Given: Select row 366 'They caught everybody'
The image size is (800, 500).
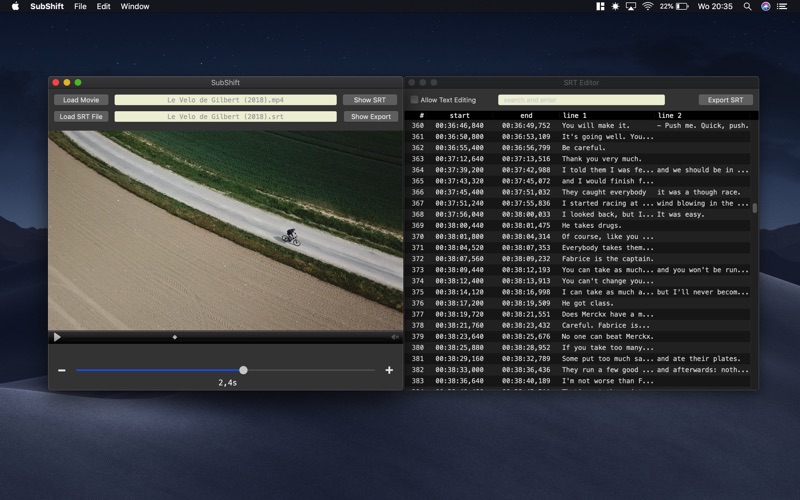Looking at the screenshot, I should [x=578, y=192].
